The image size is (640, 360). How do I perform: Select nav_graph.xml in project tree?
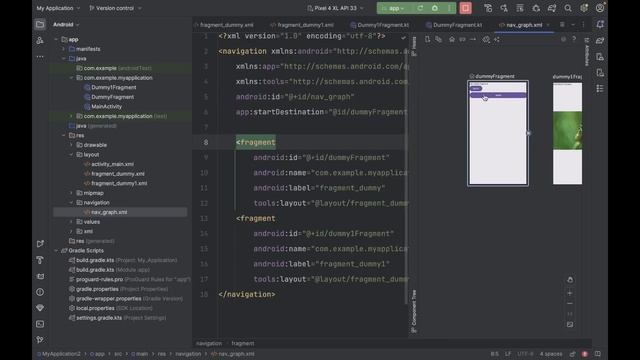(x=109, y=212)
